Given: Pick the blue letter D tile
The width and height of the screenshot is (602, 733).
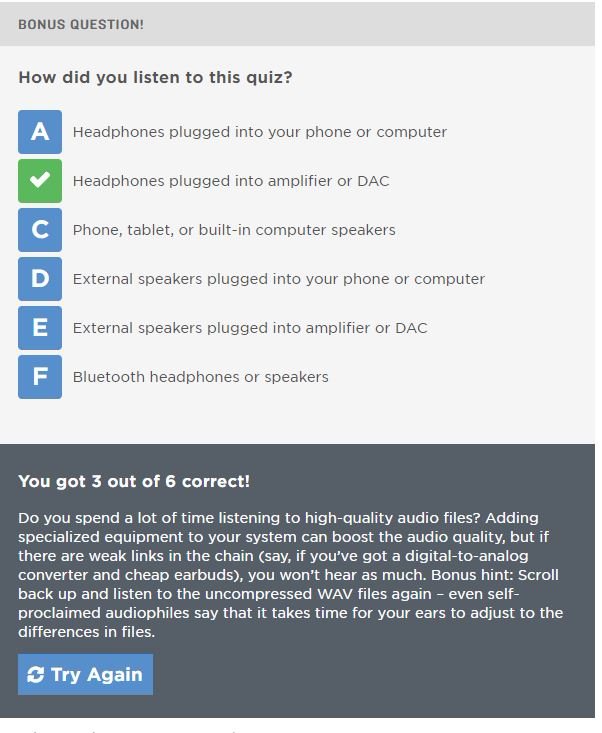Looking at the screenshot, I should tap(40, 279).
